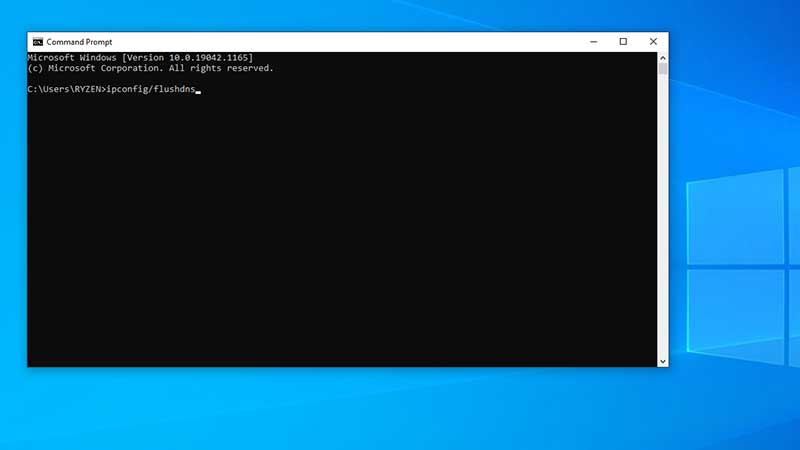Click the 'C:\Users\RYZEN>' prompt text
This screenshot has width=800, height=450.
click(x=67, y=89)
